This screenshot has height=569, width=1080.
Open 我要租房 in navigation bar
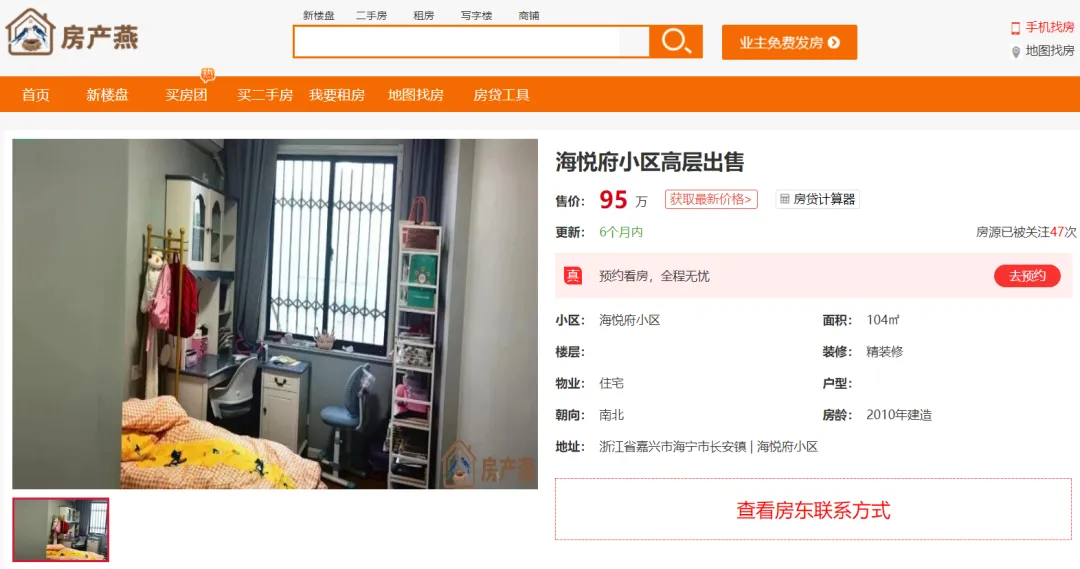[337, 95]
